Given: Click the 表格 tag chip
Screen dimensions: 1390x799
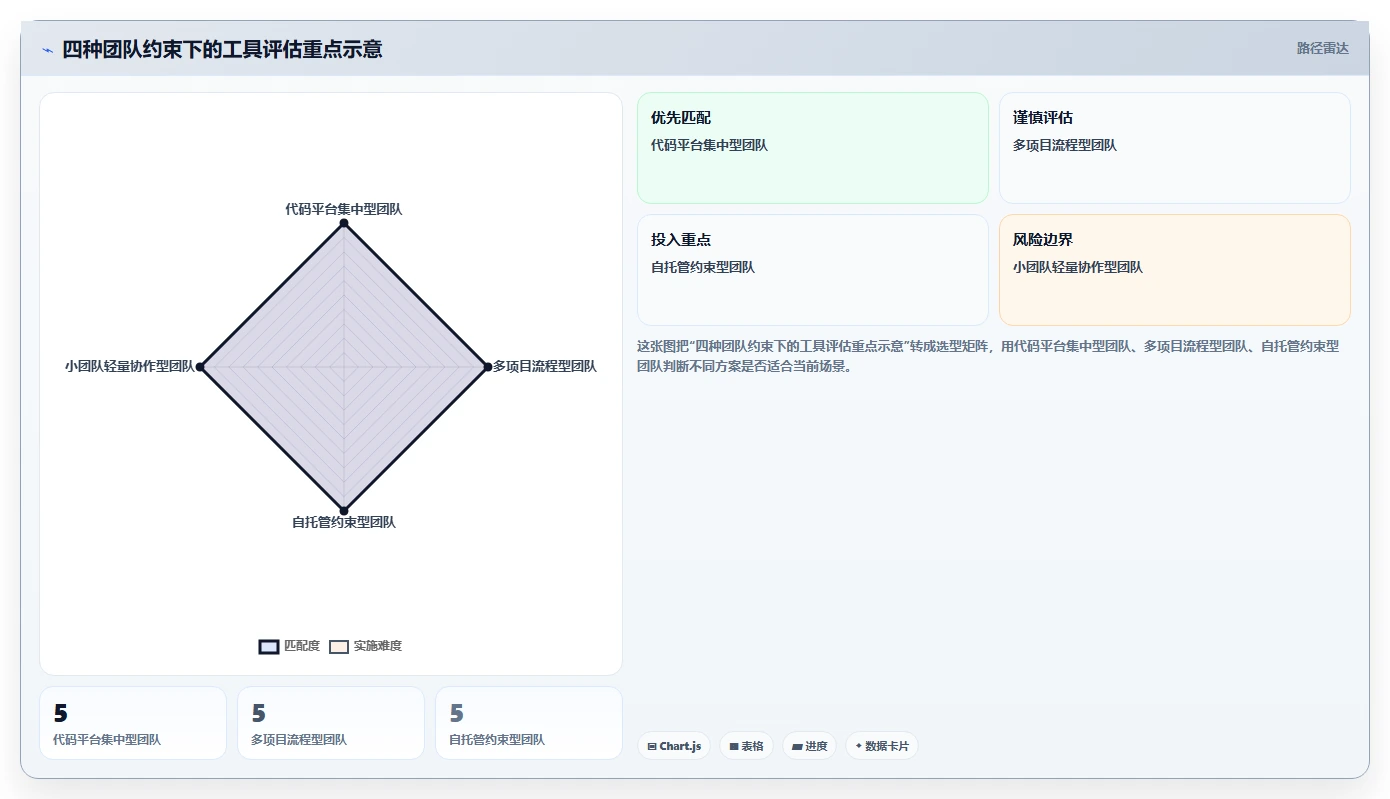Looking at the screenshot, I should coord(746,746).
